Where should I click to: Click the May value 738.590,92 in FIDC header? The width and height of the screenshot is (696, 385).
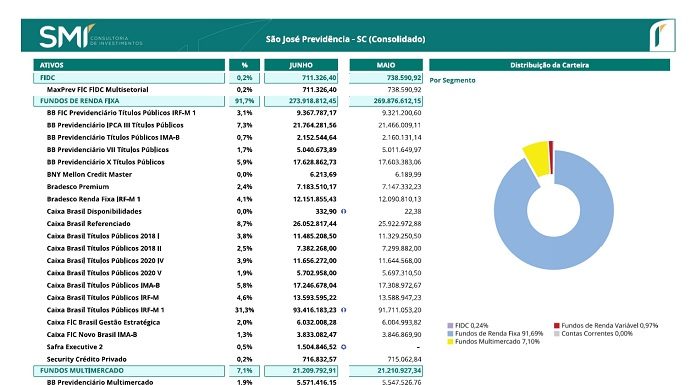click(404, 78)
